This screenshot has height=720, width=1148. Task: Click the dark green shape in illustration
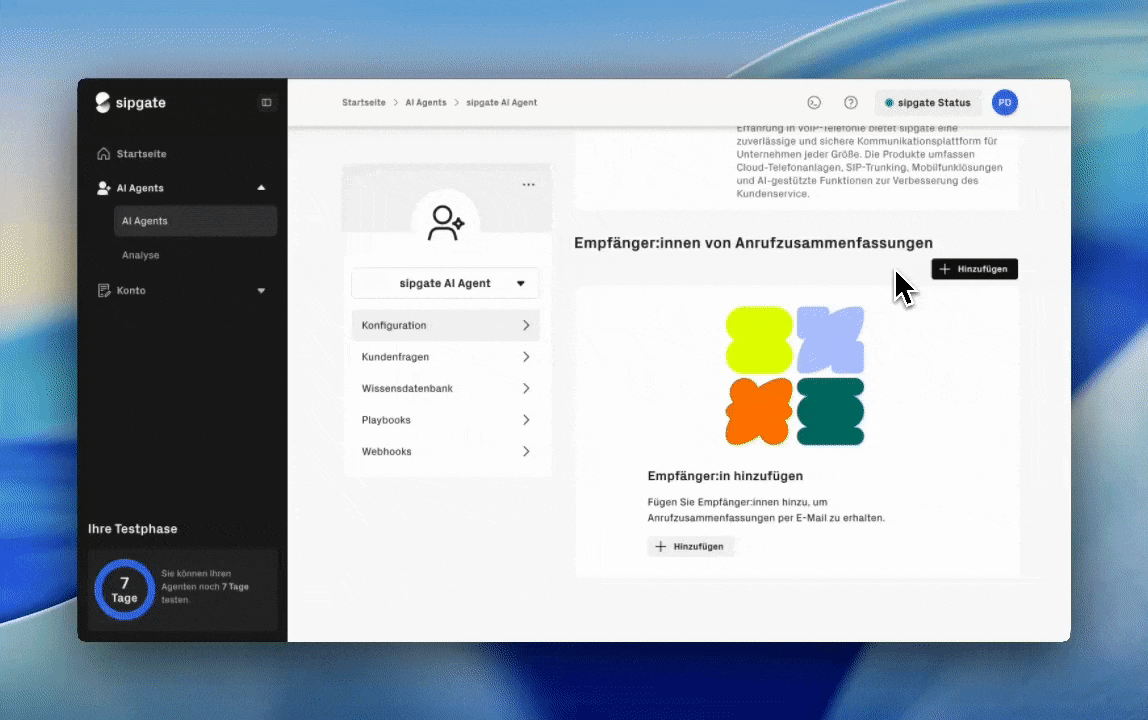[x=830, y=412]
